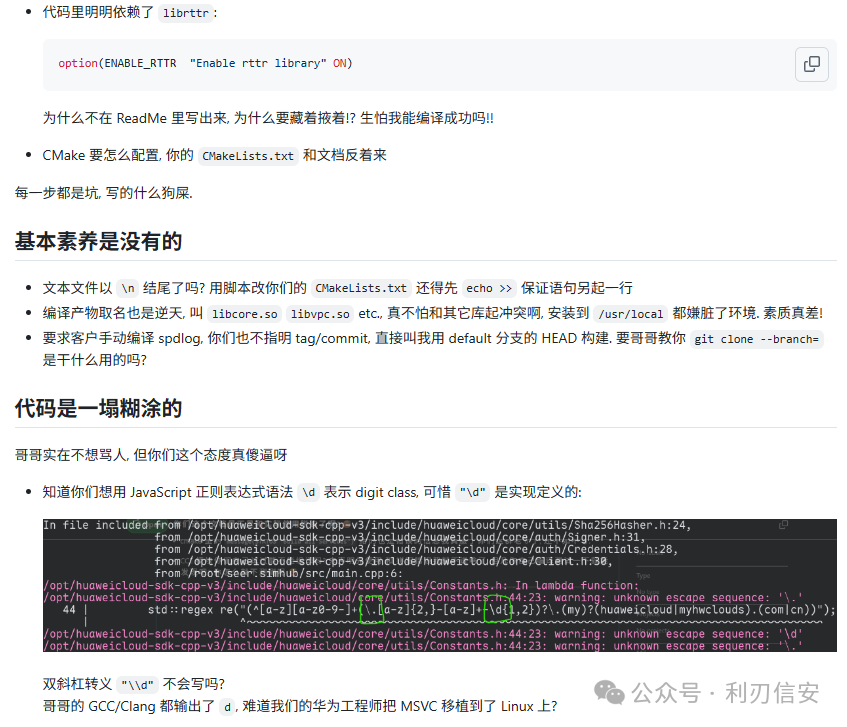847x727 pixels.
Task: Click the heading "基本素养是没有的"
Action: 98,241
